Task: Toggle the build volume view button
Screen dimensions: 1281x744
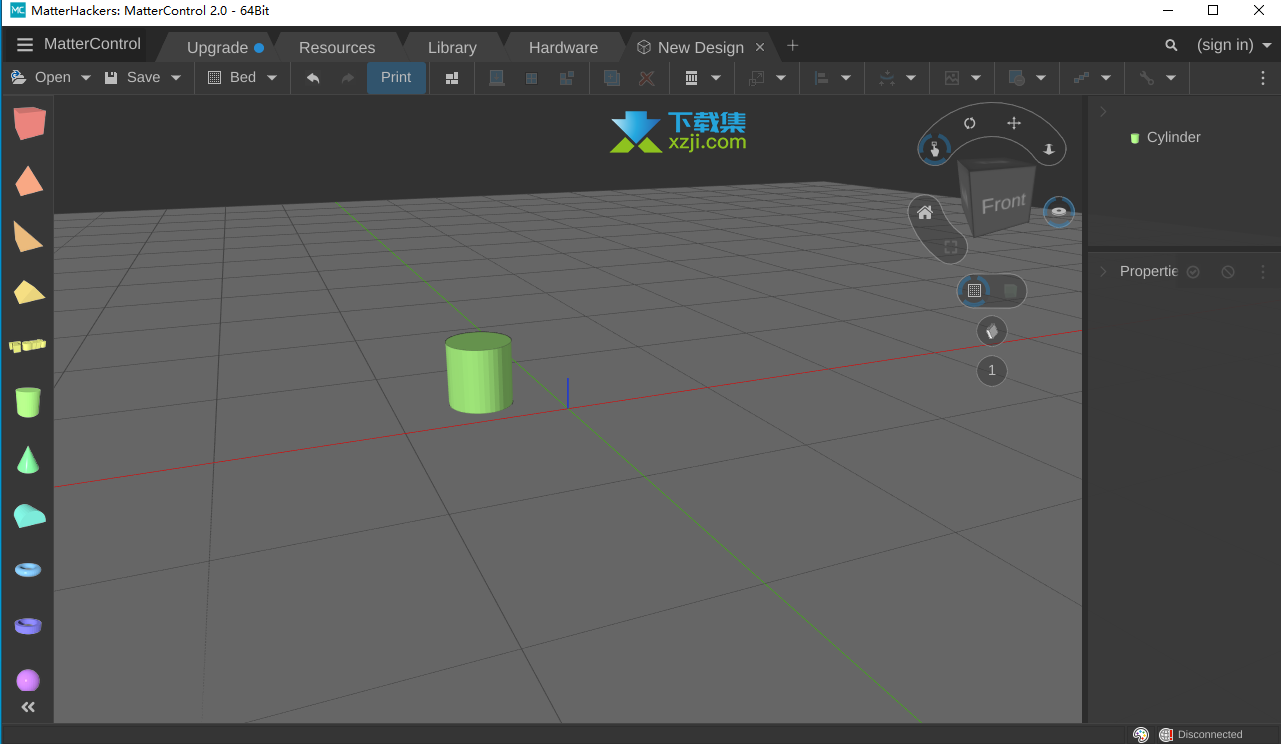Action: [x=1010, y=291]
